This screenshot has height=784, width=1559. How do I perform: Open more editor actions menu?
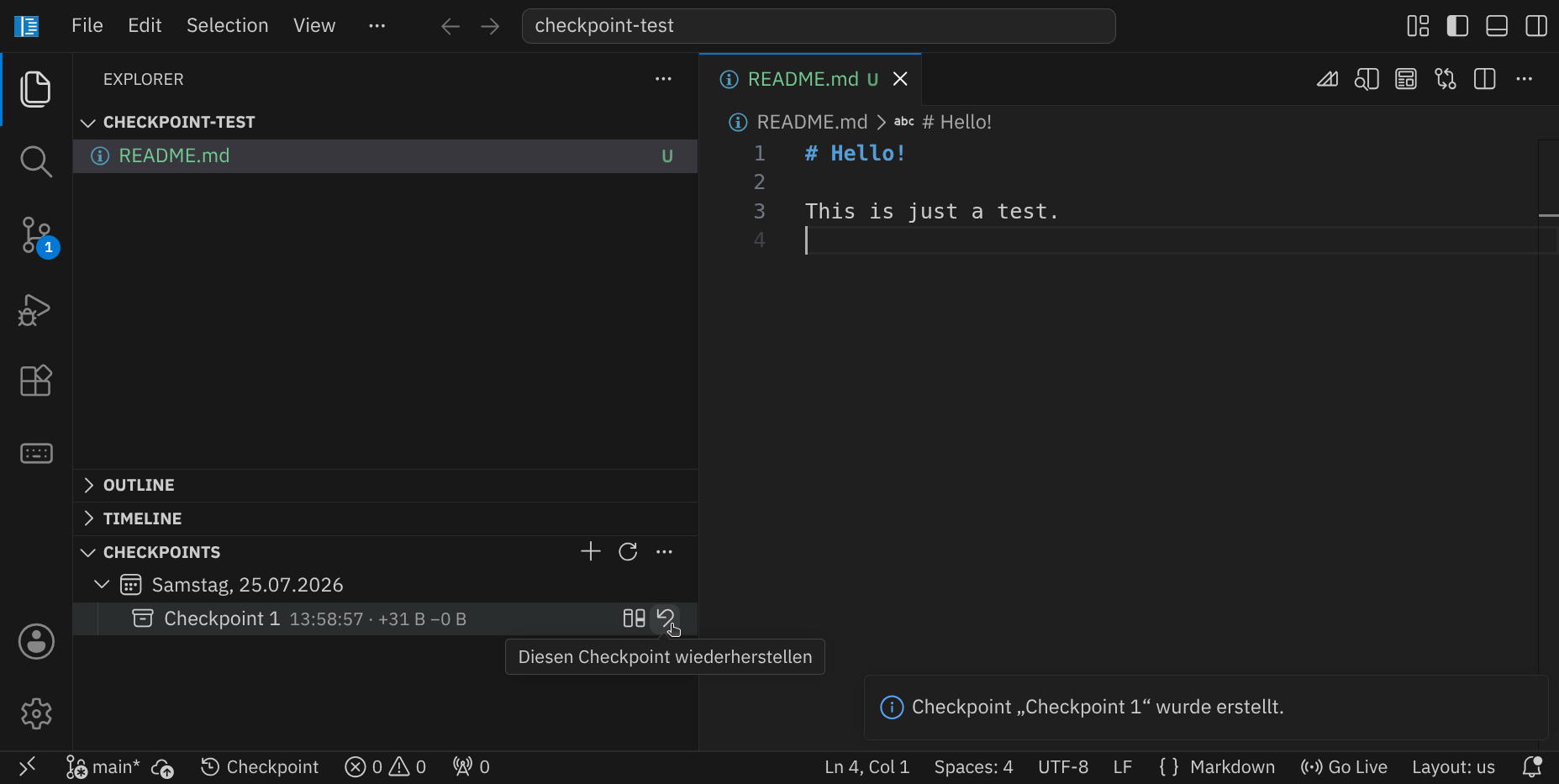coord(1525,79)
